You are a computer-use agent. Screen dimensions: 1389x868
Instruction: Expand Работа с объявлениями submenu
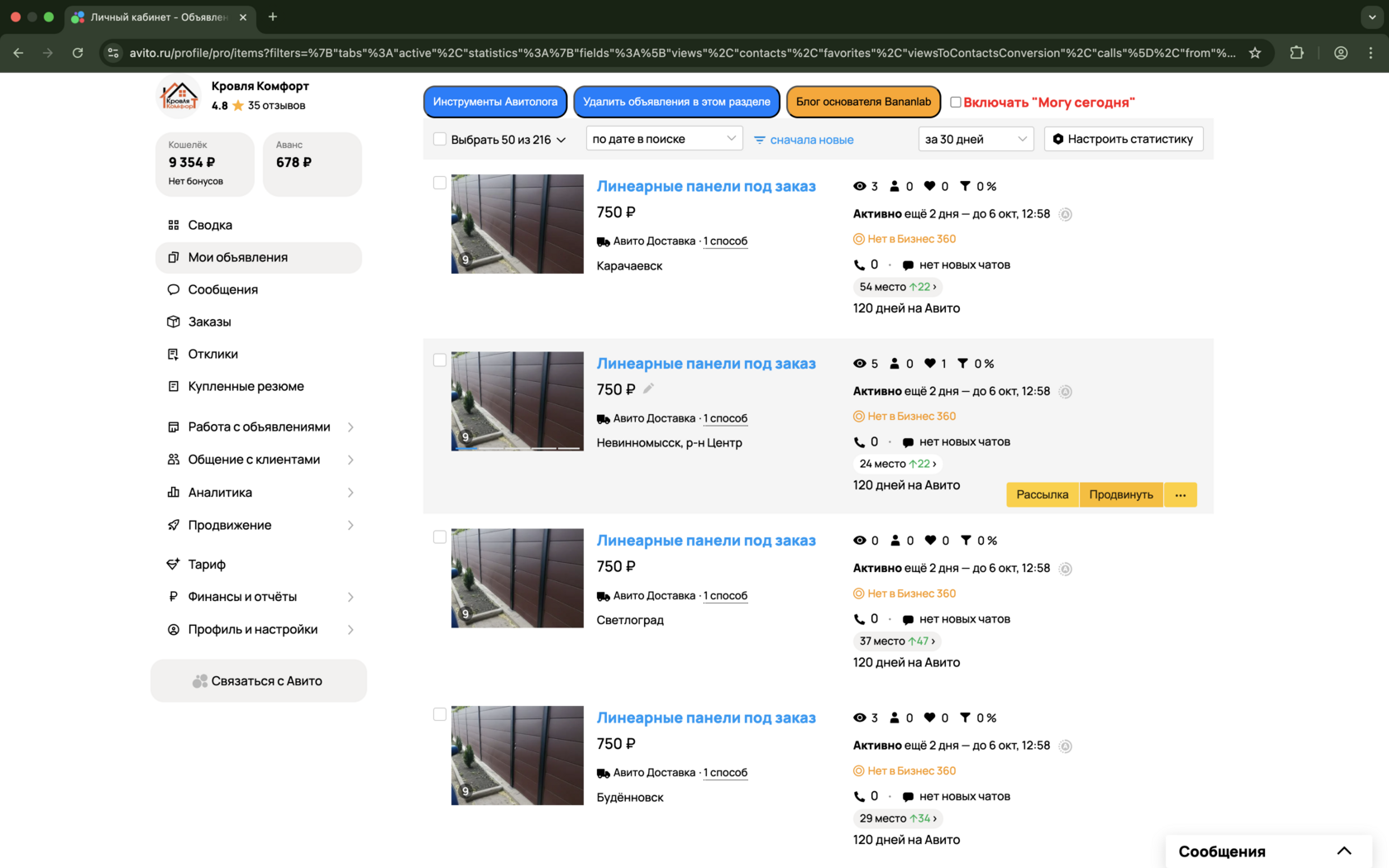(x=351, y=427)
